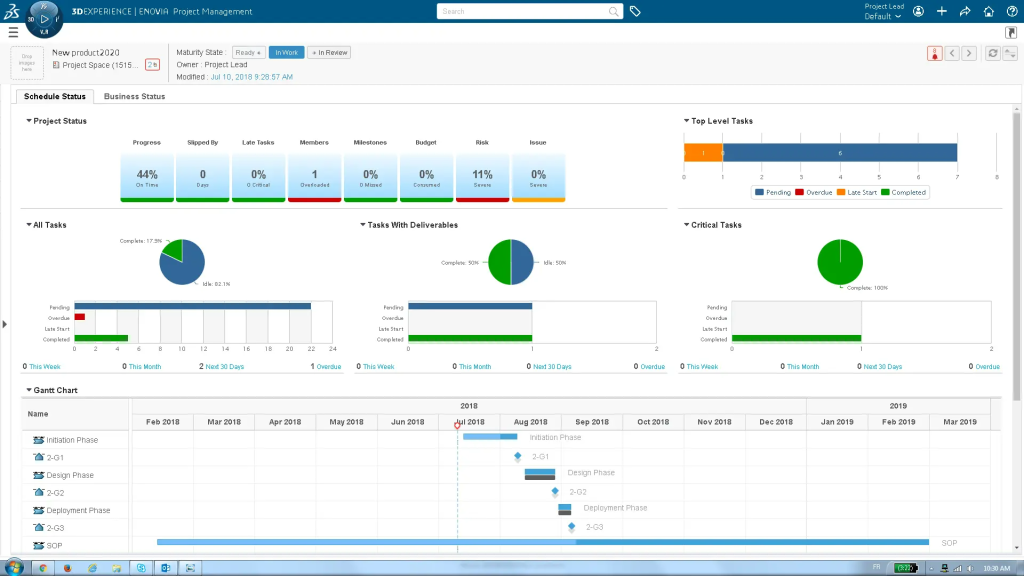Click the share arrow icon in top bar
Screen dimensions: 1024x576
pyautogui.click(x=965, y=11)
